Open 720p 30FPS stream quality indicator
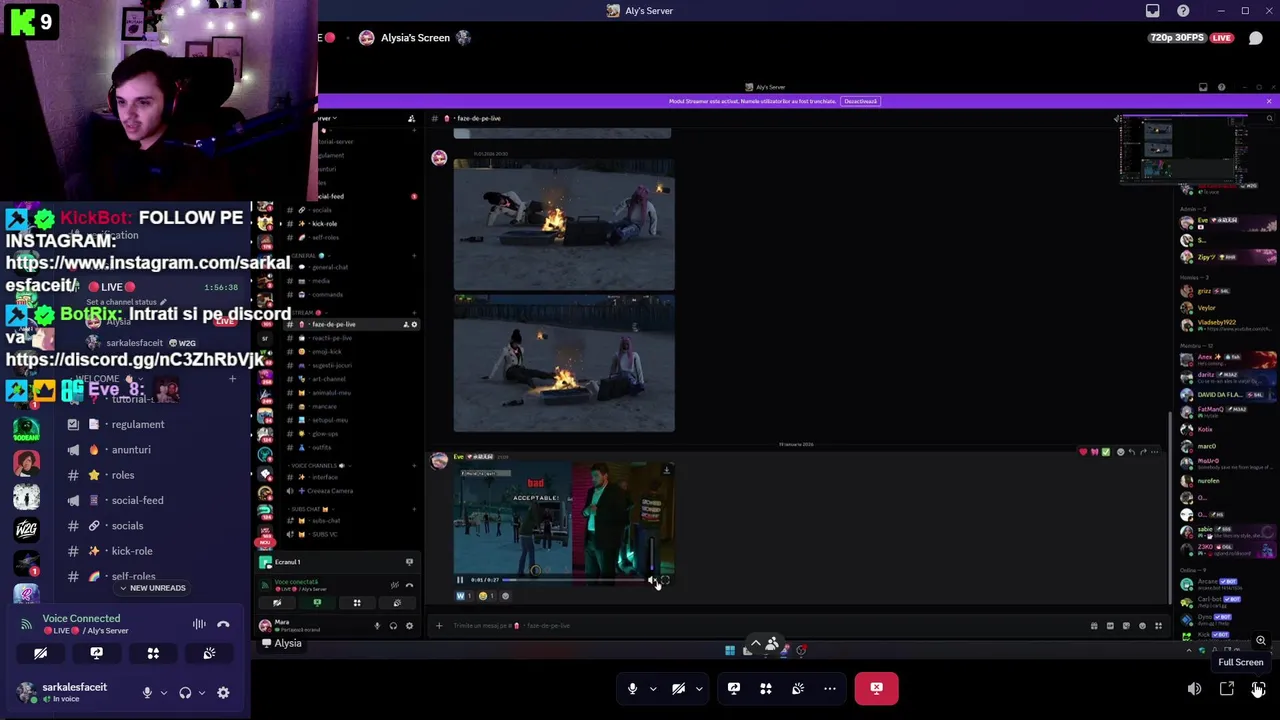Viewport: 1280px width, 720px height. click(1177, 38)
